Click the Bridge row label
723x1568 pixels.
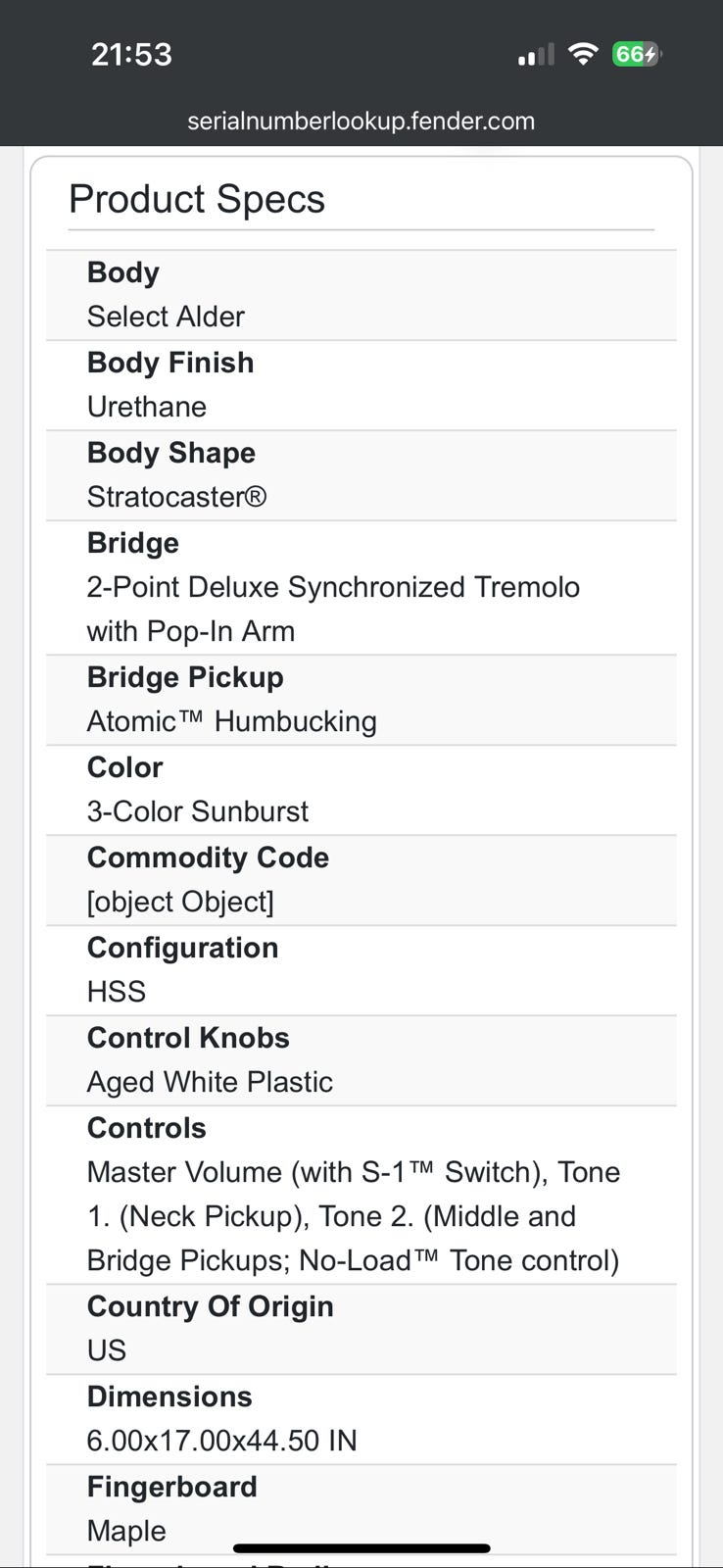(x=133, y=543)
